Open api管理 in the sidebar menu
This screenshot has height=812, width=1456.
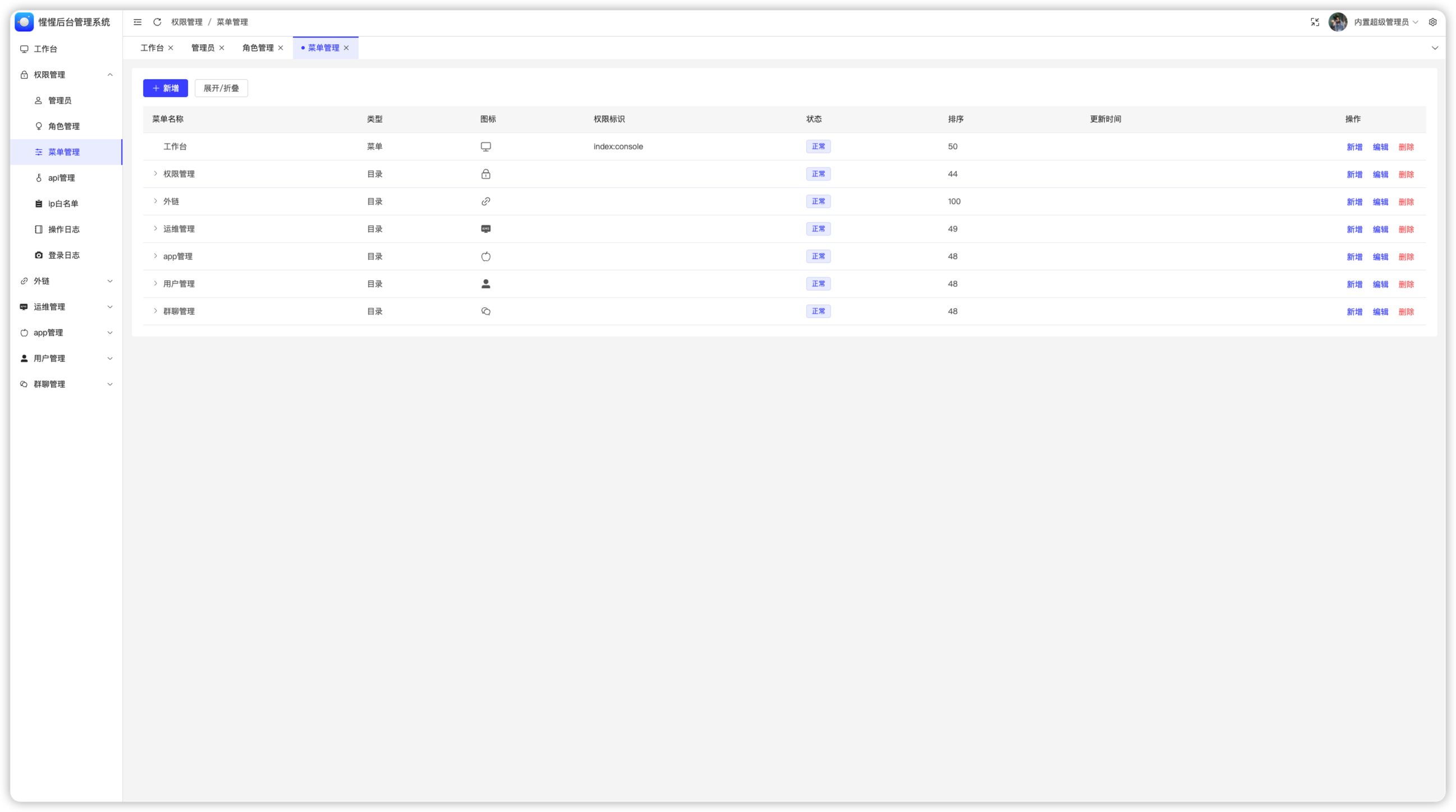(62, 178)
